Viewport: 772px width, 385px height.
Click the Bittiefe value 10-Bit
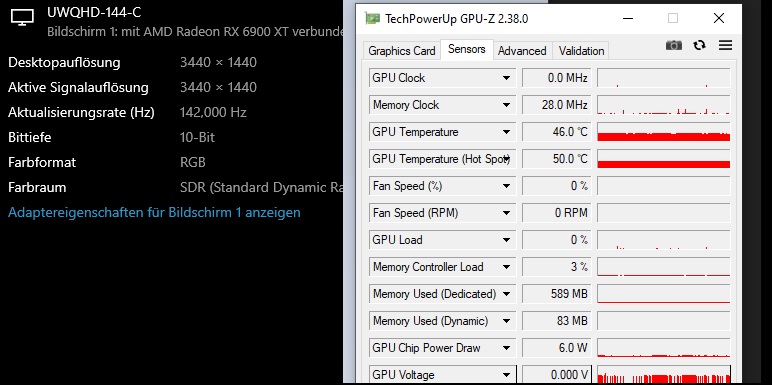pyautogui.click(x=197, y=137)
